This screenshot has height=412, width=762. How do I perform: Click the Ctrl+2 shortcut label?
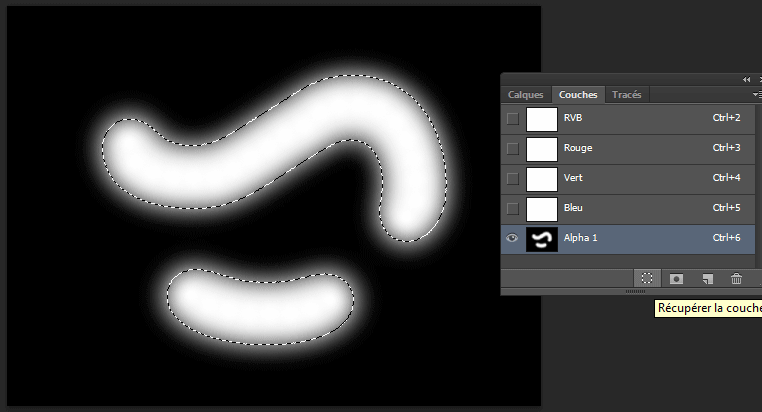click(x=727, y=118)
